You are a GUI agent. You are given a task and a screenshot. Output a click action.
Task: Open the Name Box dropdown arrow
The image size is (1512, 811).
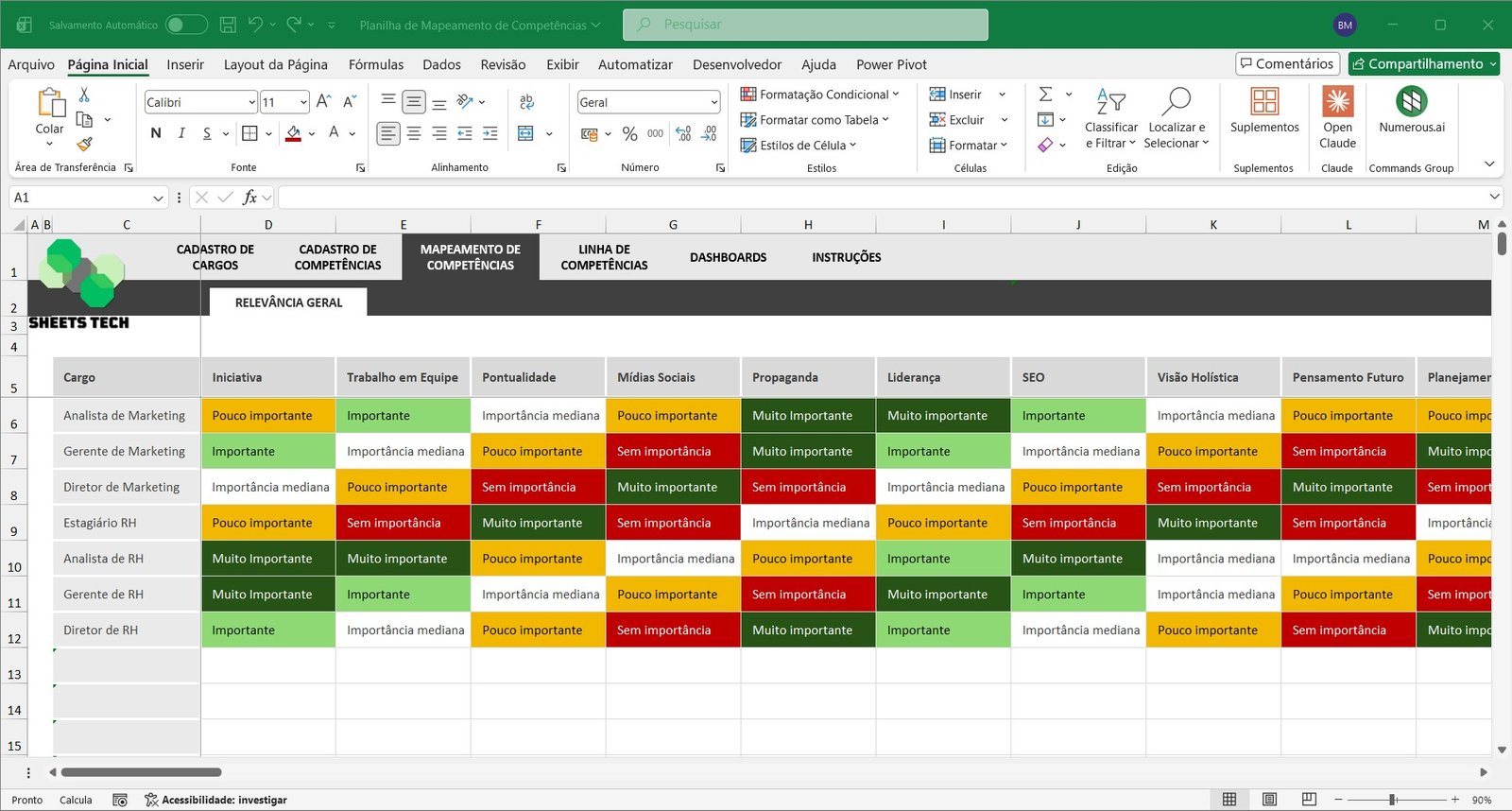click(158, 198)
